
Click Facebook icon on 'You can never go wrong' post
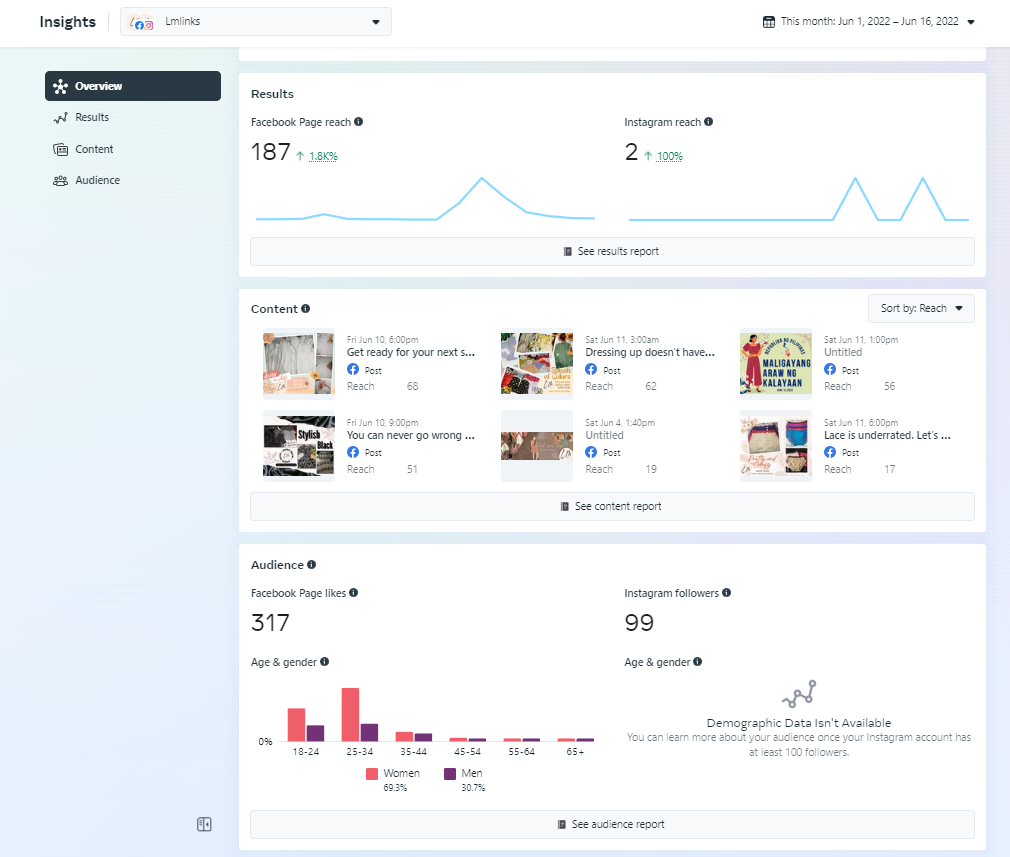(x=353, y=452)
